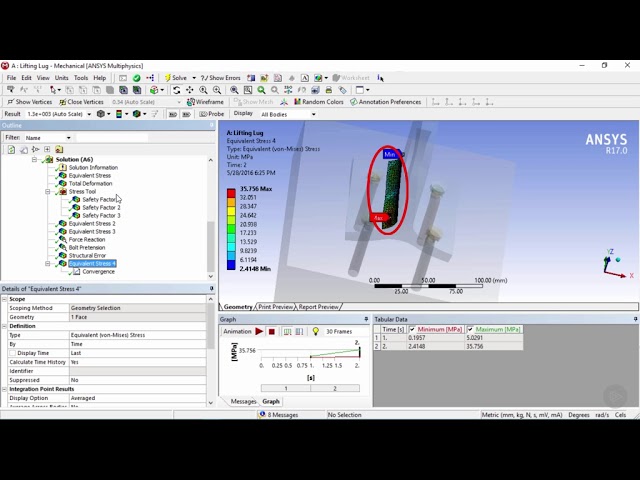Select step 1 segment below graph

click(x=286, y=388)
